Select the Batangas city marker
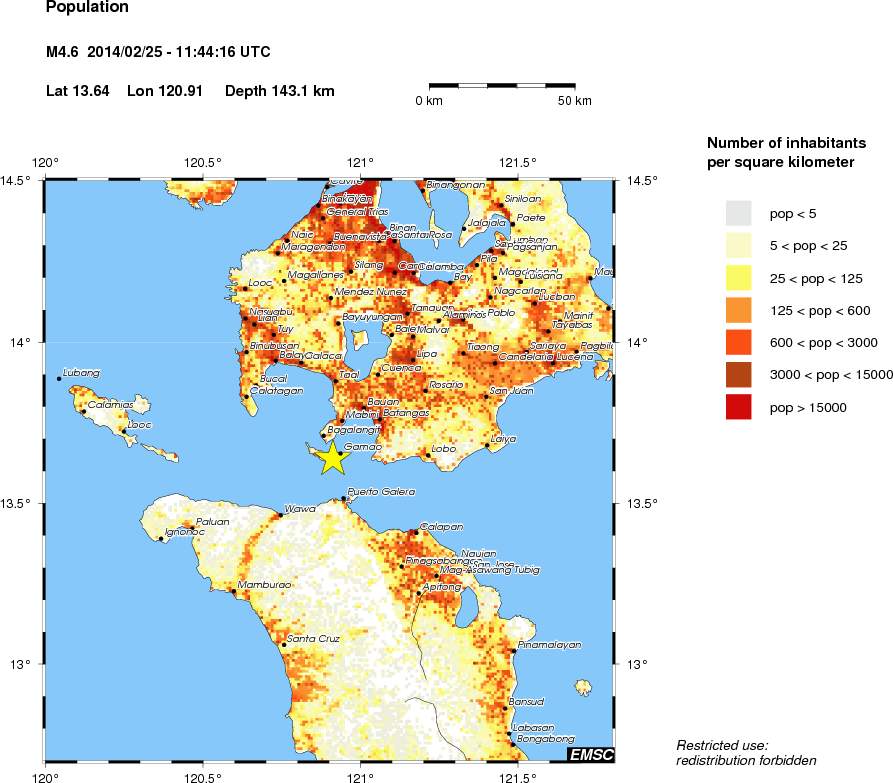 tap(380, 420)
